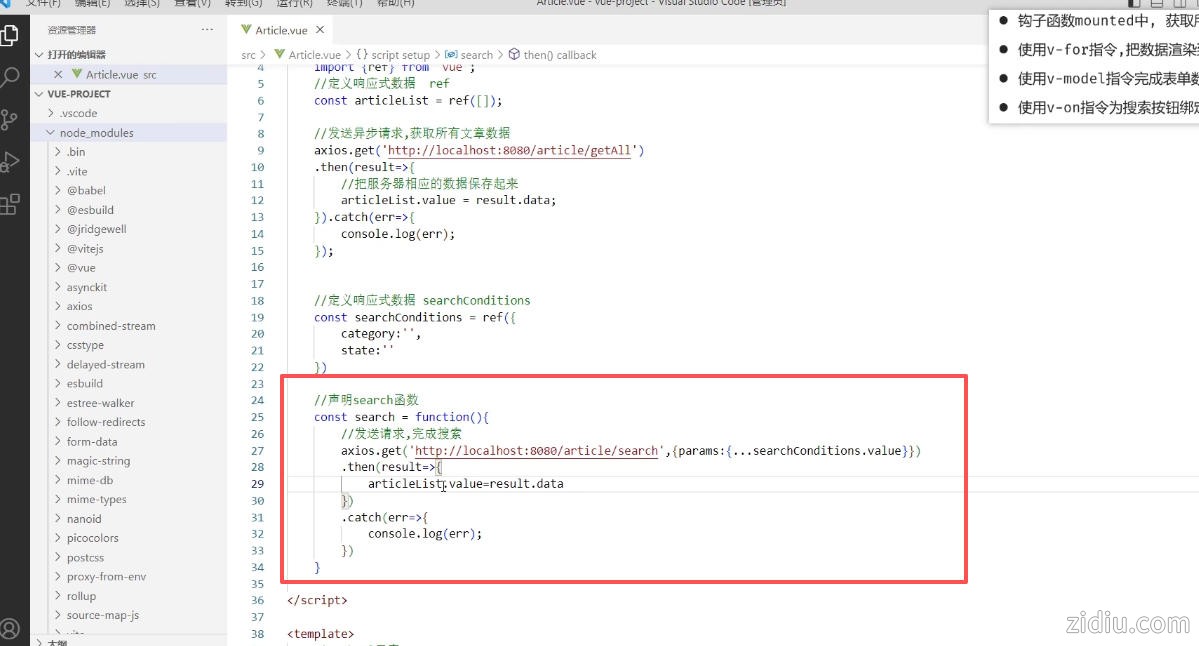Screen dimensions: 1199x646
Task: Expand the axios folder
Action: (x=79, y=307)
